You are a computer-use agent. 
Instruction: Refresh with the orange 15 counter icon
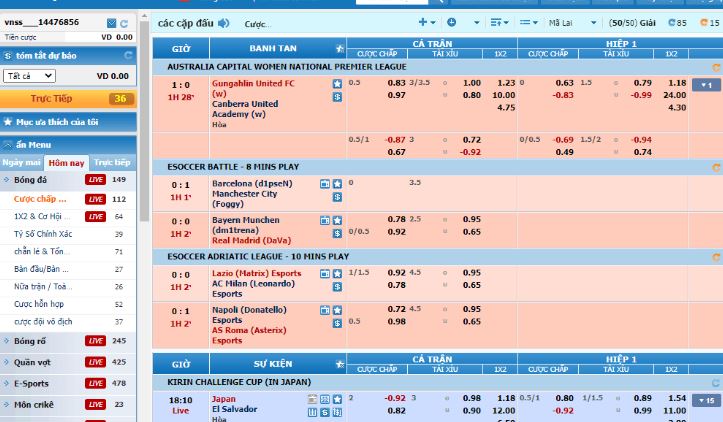710,23
